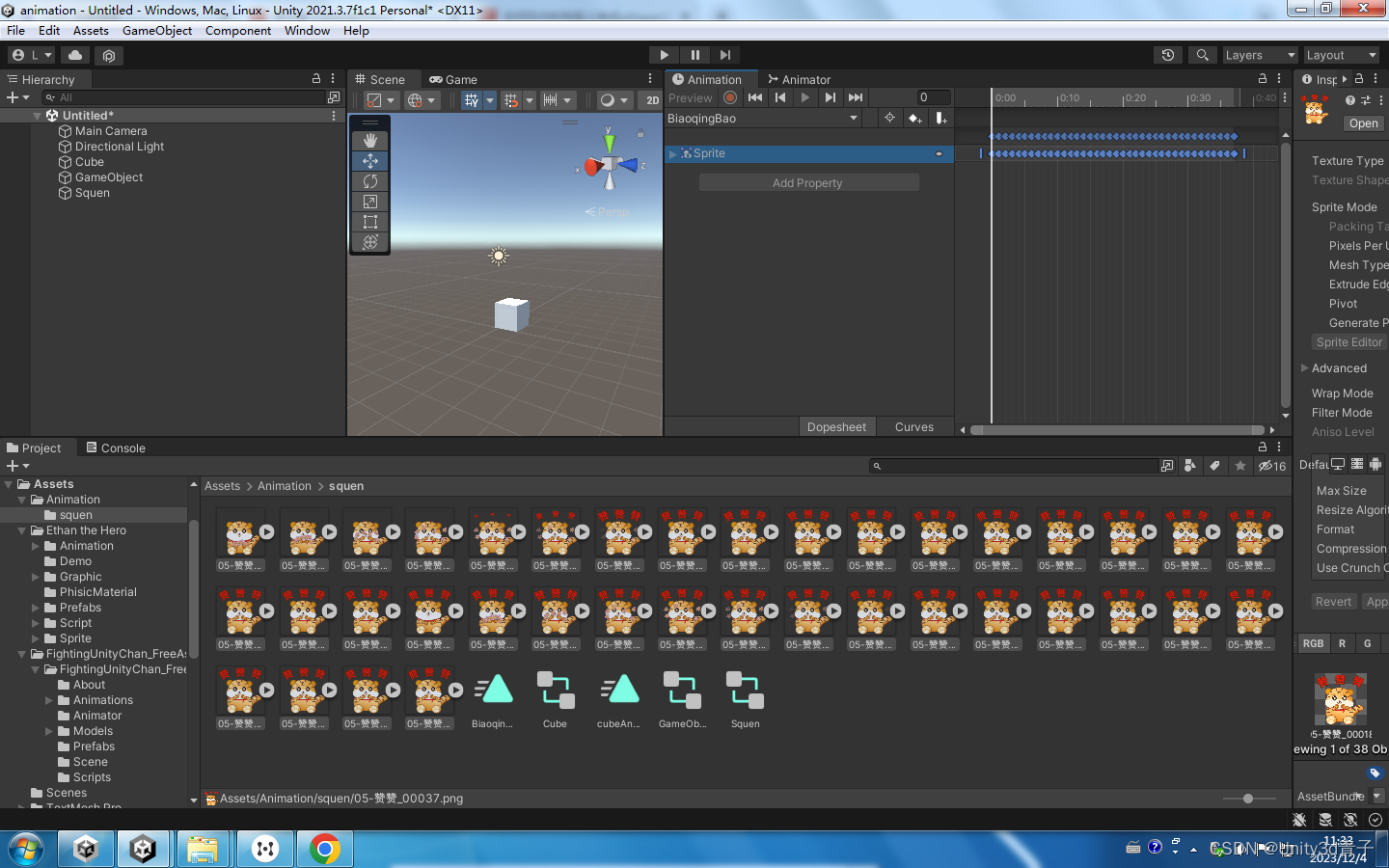Image resolution: width=1389 pixels, height=868 pixels.
Task: Switch to the Console tab
Action: (x=115, y=448)
